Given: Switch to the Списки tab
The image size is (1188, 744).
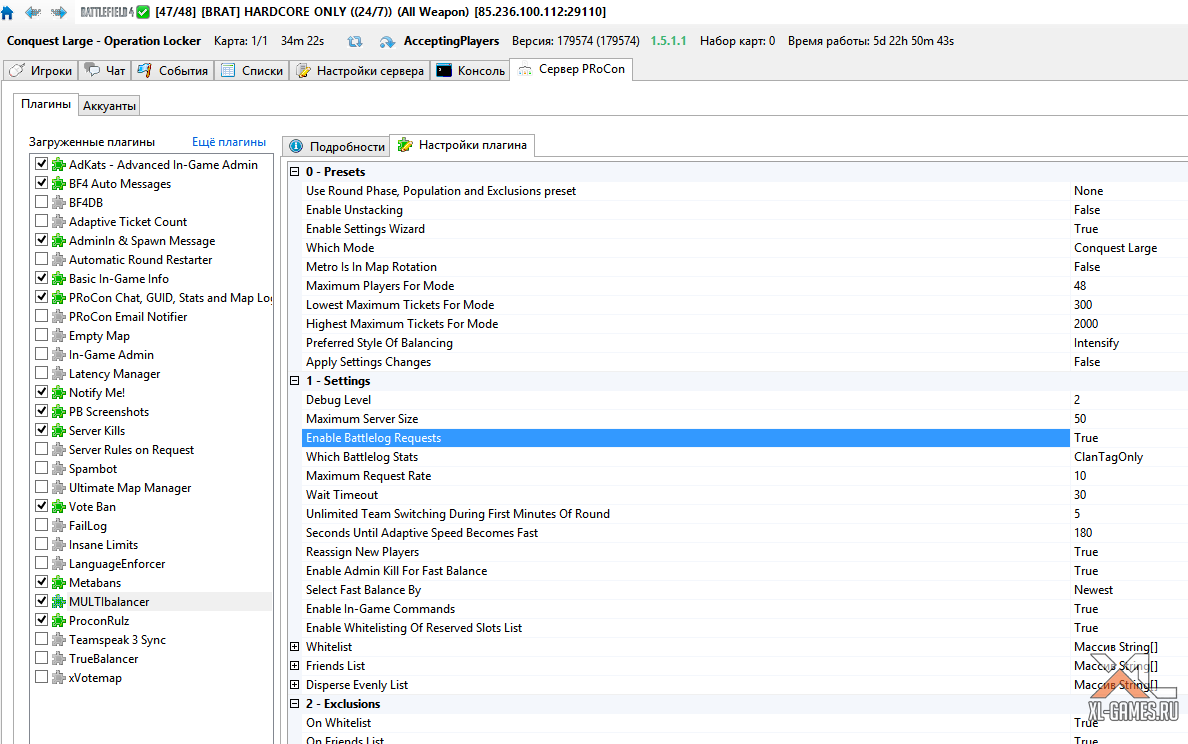Looking at the screenshot, I should tap(252, 70).
